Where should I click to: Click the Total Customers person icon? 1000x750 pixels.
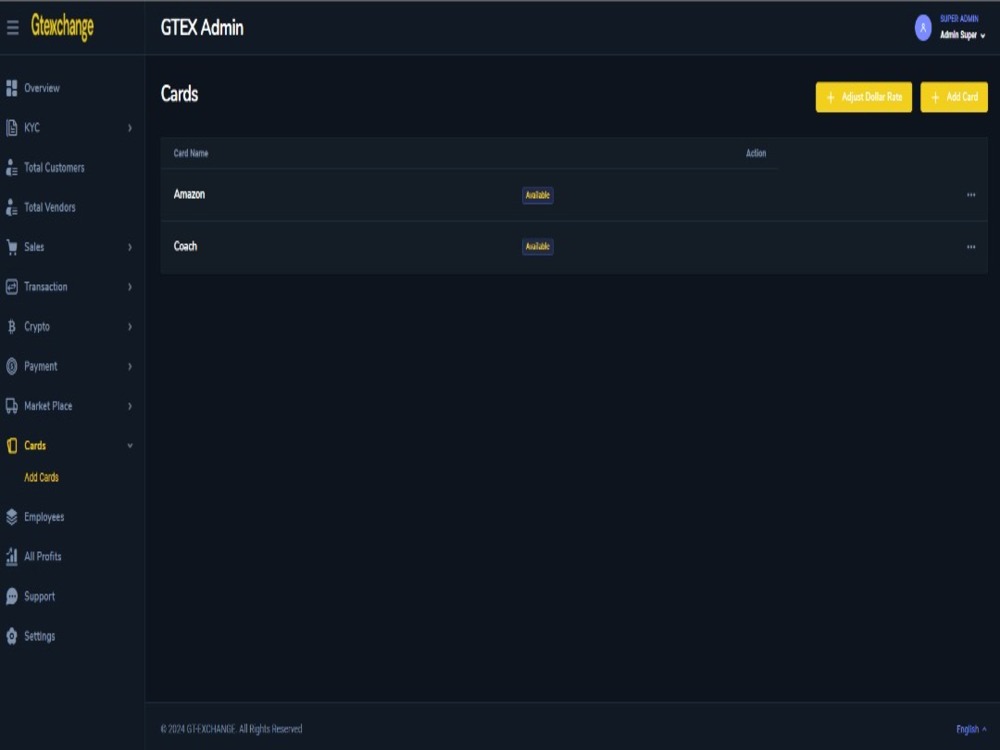tap(11, 168)
